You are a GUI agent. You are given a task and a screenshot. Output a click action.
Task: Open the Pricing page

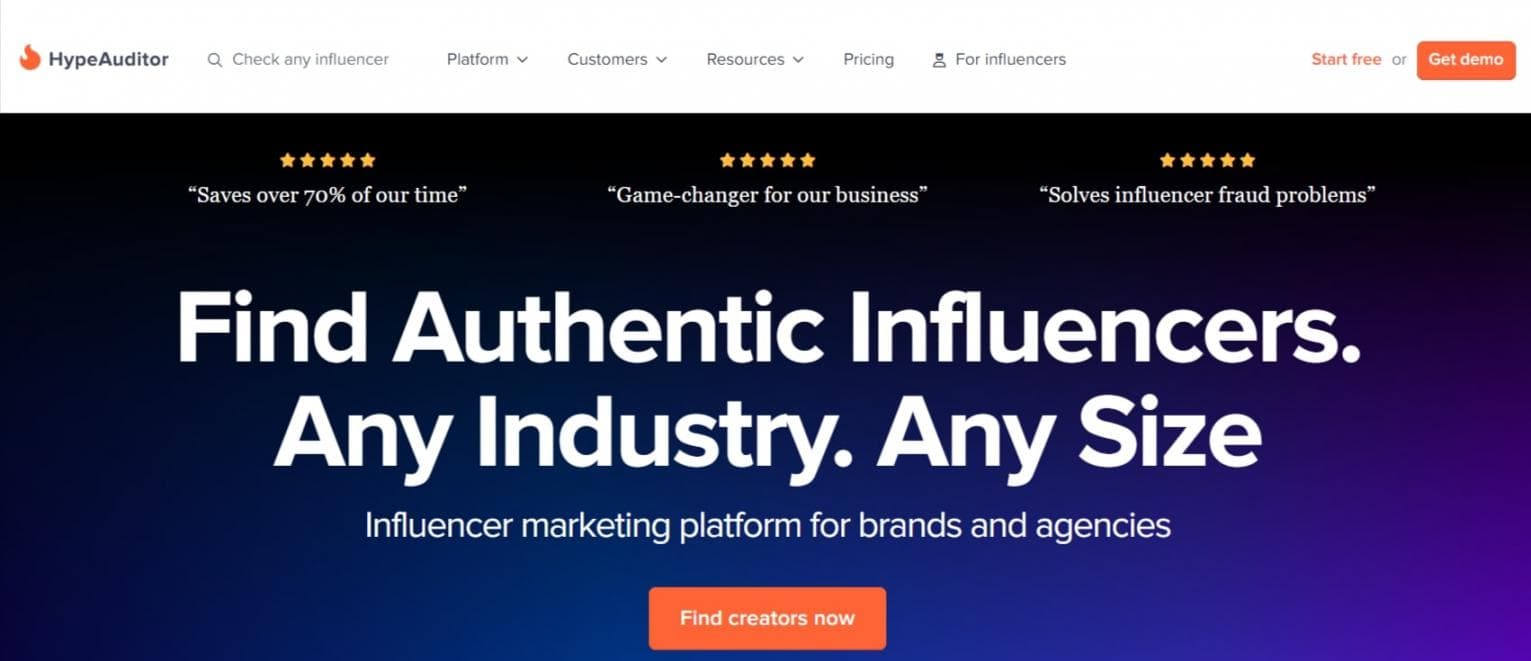868,59
